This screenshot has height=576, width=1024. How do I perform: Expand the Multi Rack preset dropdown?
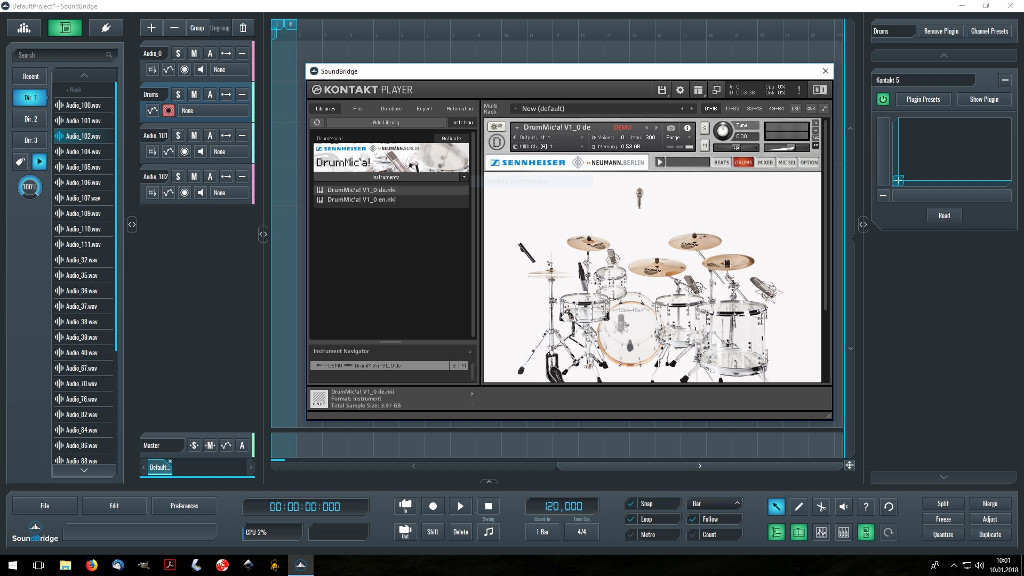coord(515,108)
